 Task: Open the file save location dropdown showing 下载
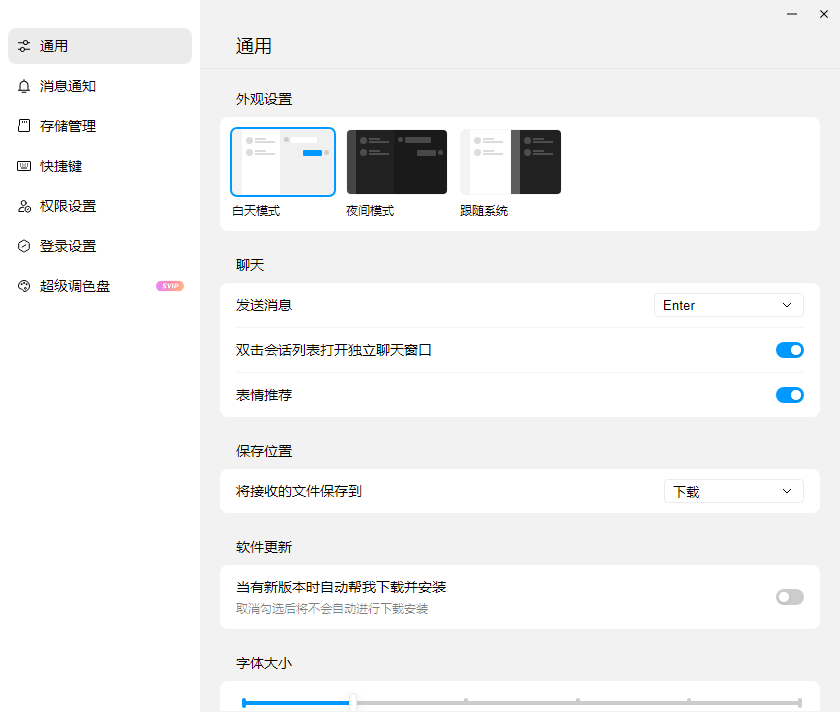click(x=734, y=491)
